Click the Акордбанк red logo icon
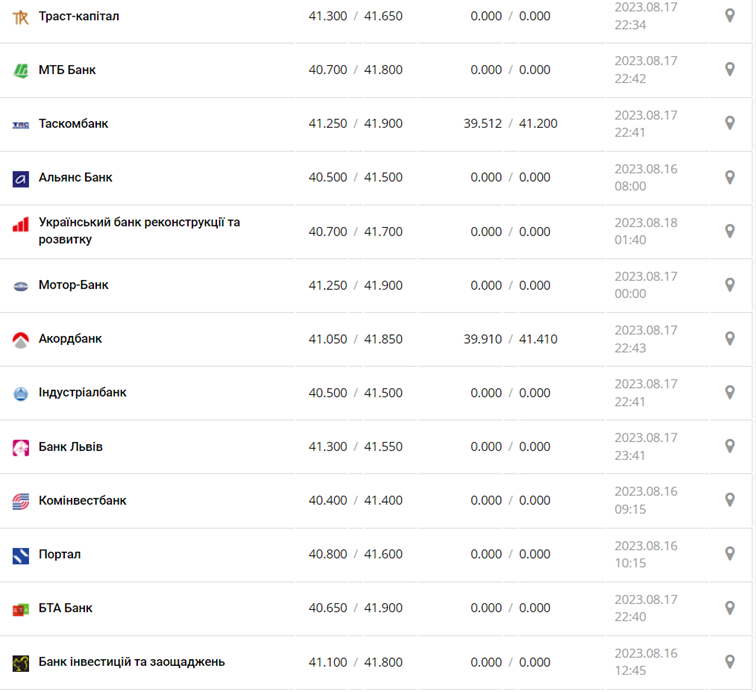 (20, 340)
